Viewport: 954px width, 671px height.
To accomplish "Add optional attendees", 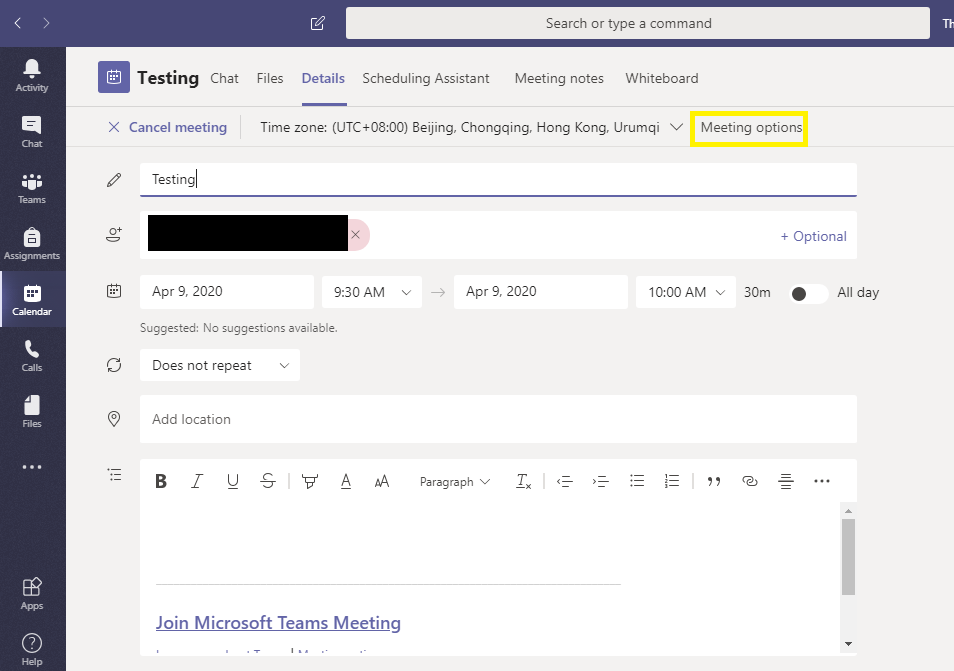I will tap(813, 236).
